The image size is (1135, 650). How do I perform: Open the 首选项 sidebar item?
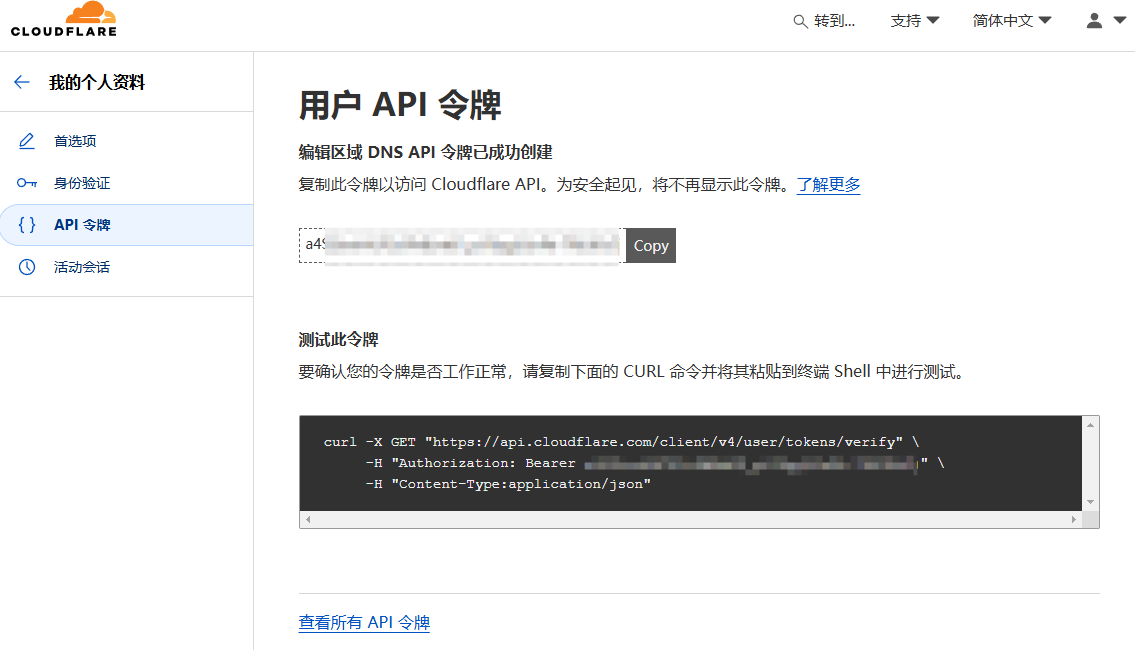(x=75, y=141)
